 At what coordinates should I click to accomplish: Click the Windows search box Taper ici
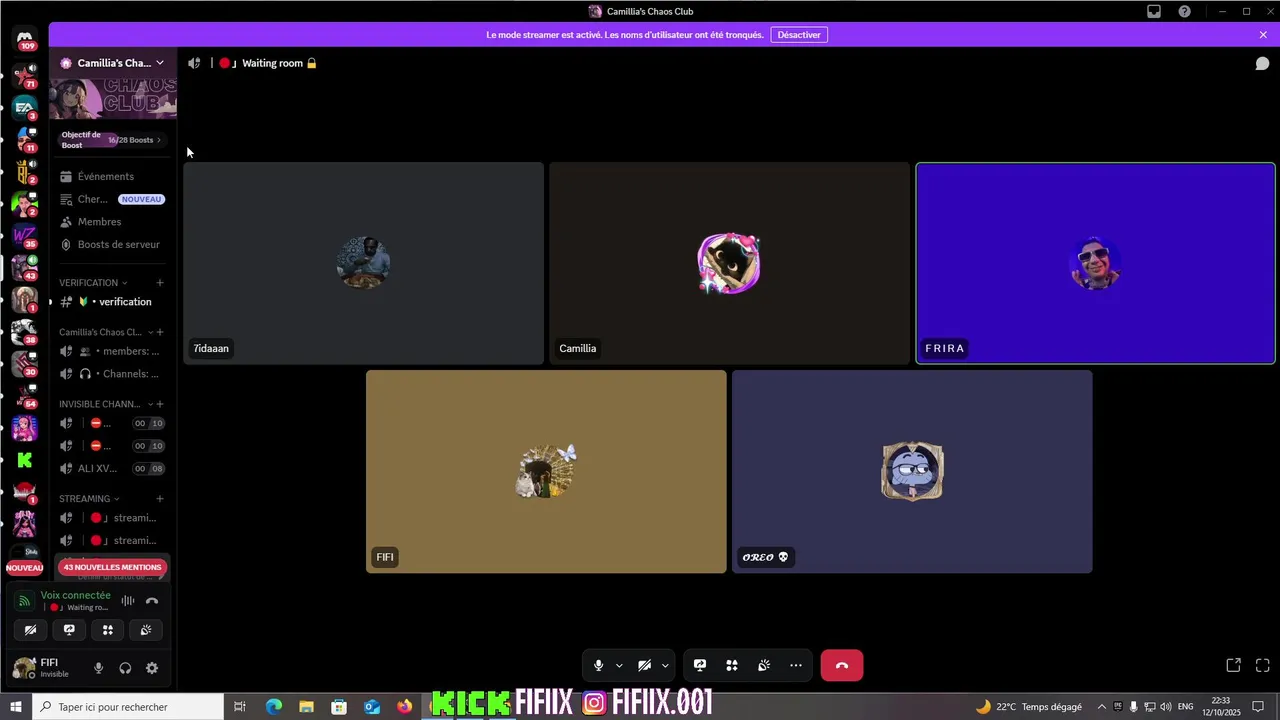(x=127, y=707)
